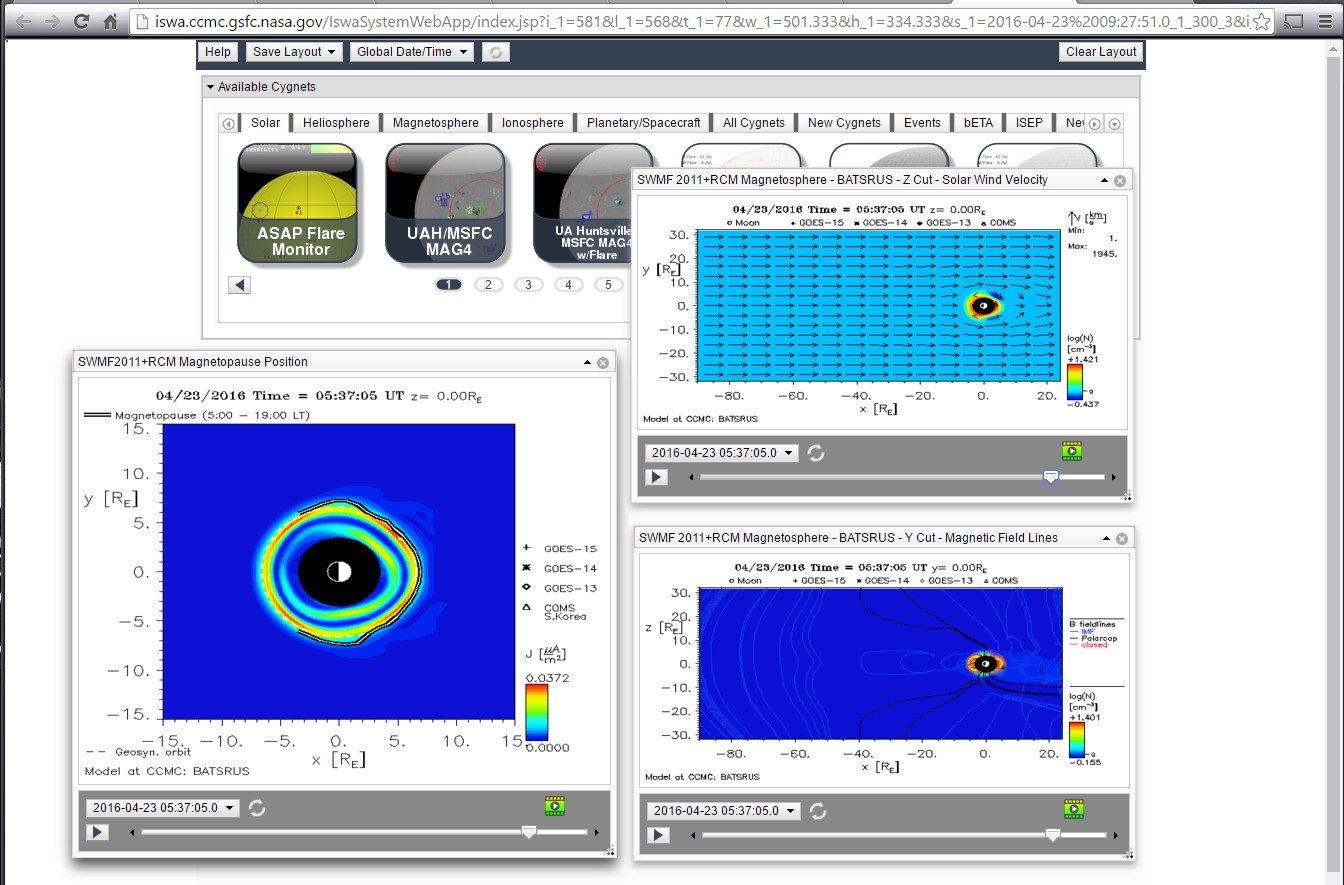Collapse the Magnetopause Position window
Viewport: 1344px width, 885px height.
[x=587, y=363]
